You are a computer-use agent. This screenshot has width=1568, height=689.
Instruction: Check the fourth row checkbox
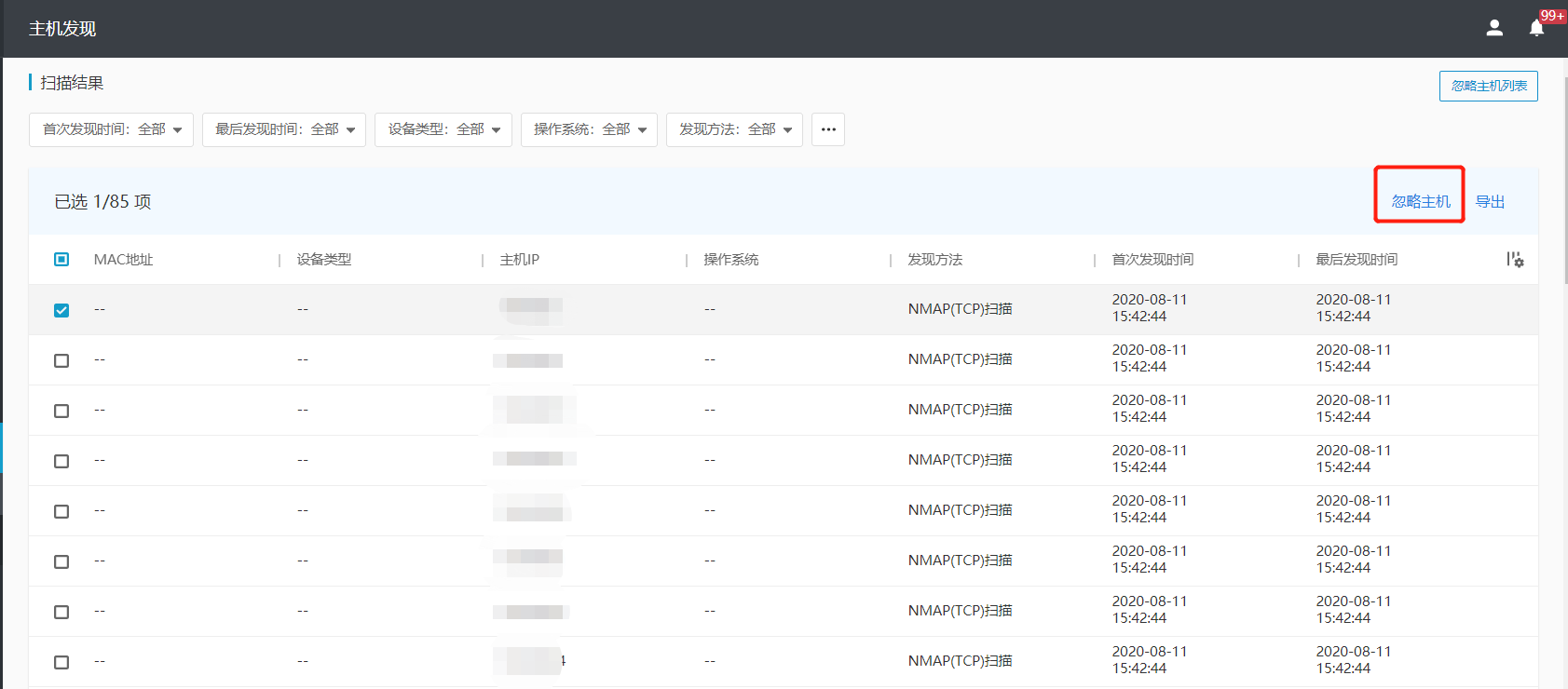click(x=61, y=461)
